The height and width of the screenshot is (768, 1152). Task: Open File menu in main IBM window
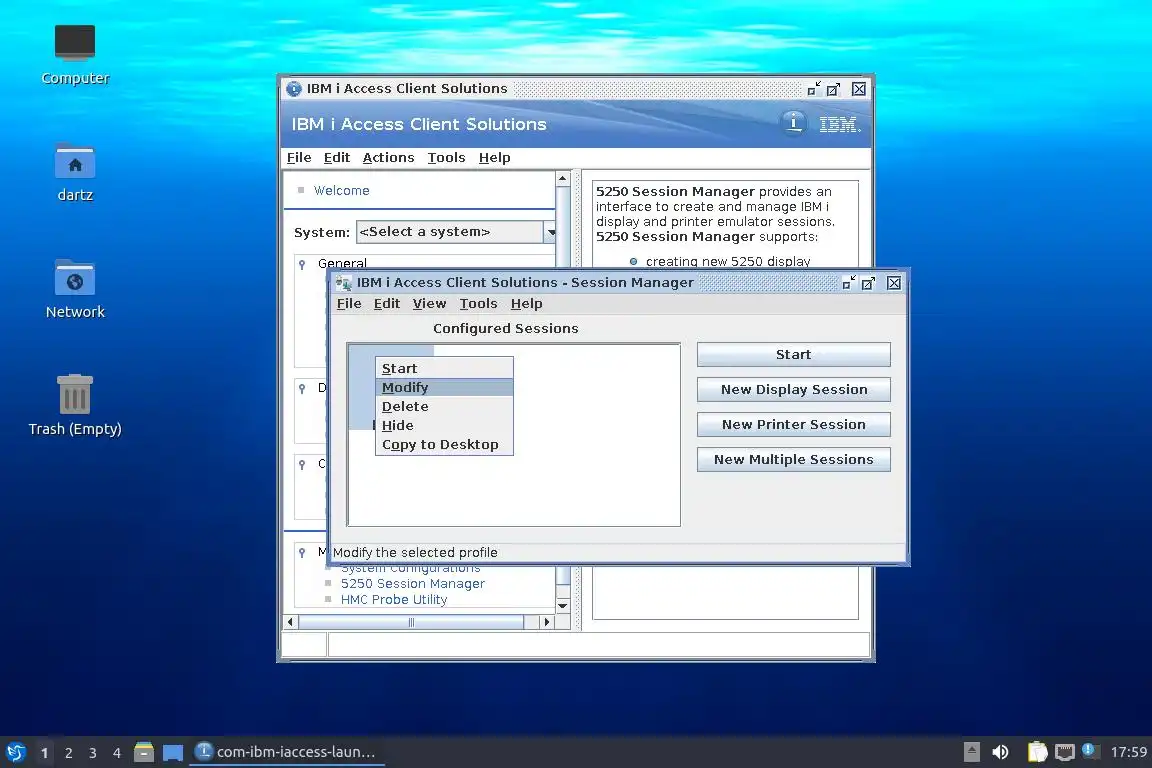coord(299,157)
